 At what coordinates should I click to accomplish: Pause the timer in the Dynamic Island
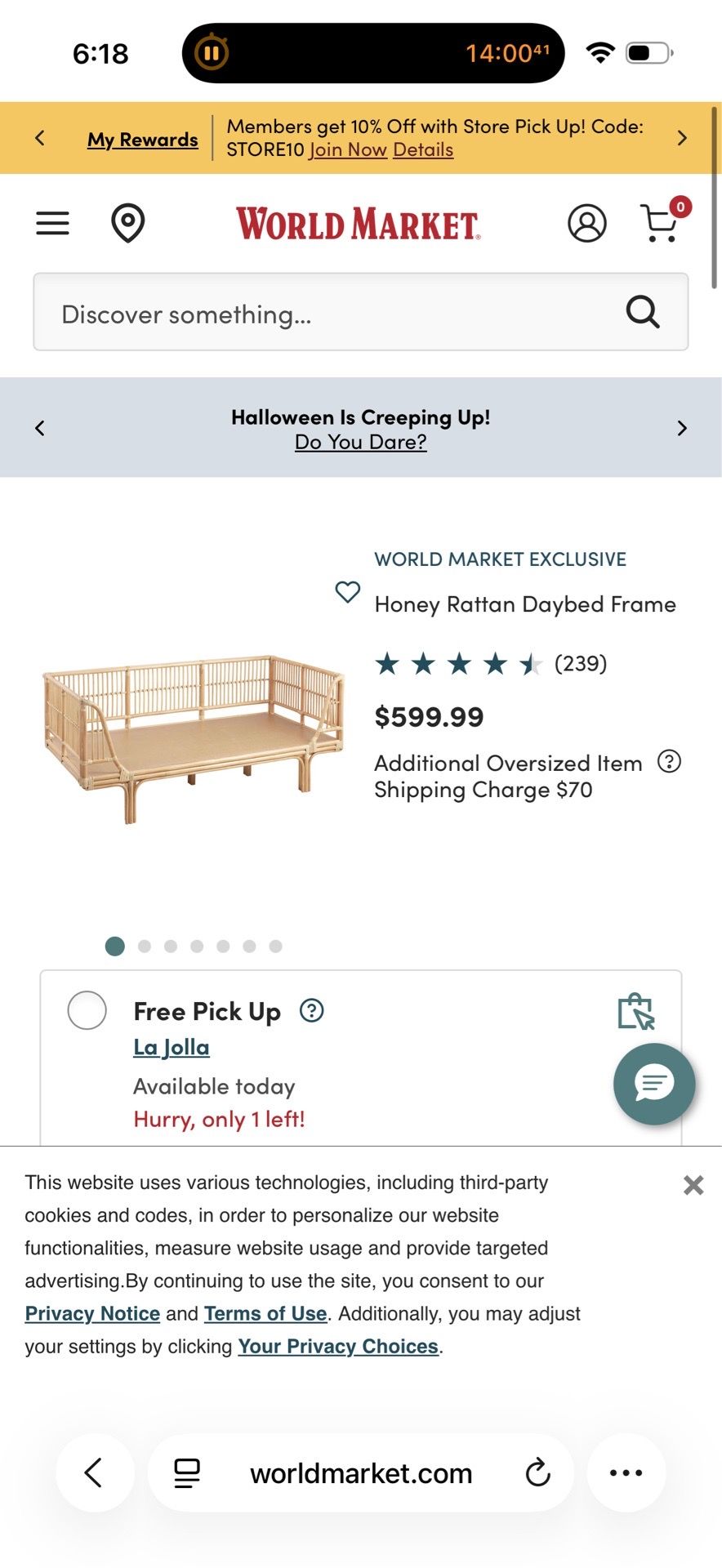tap(212, 53)
